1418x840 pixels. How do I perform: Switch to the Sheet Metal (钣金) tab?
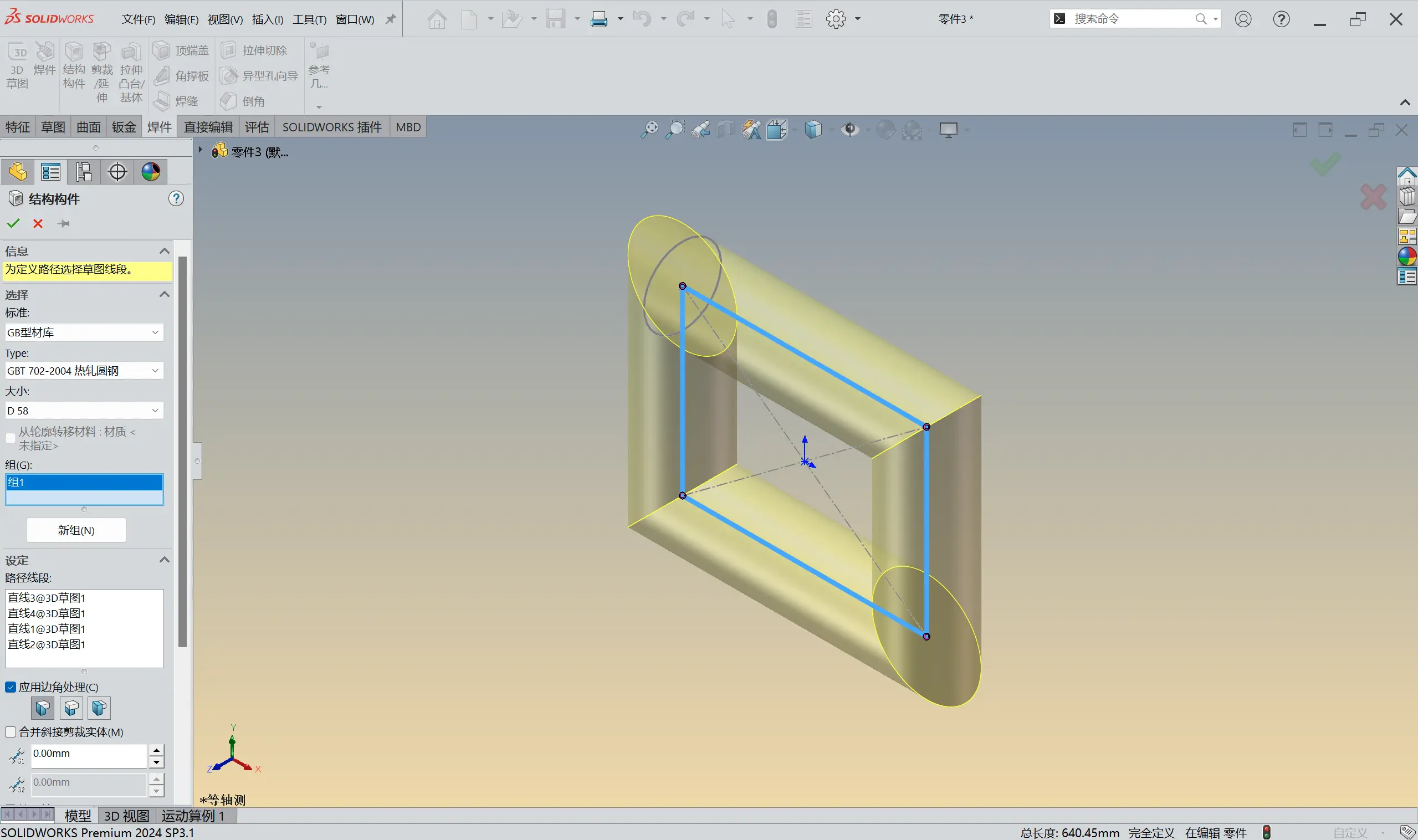click(124, 127)
